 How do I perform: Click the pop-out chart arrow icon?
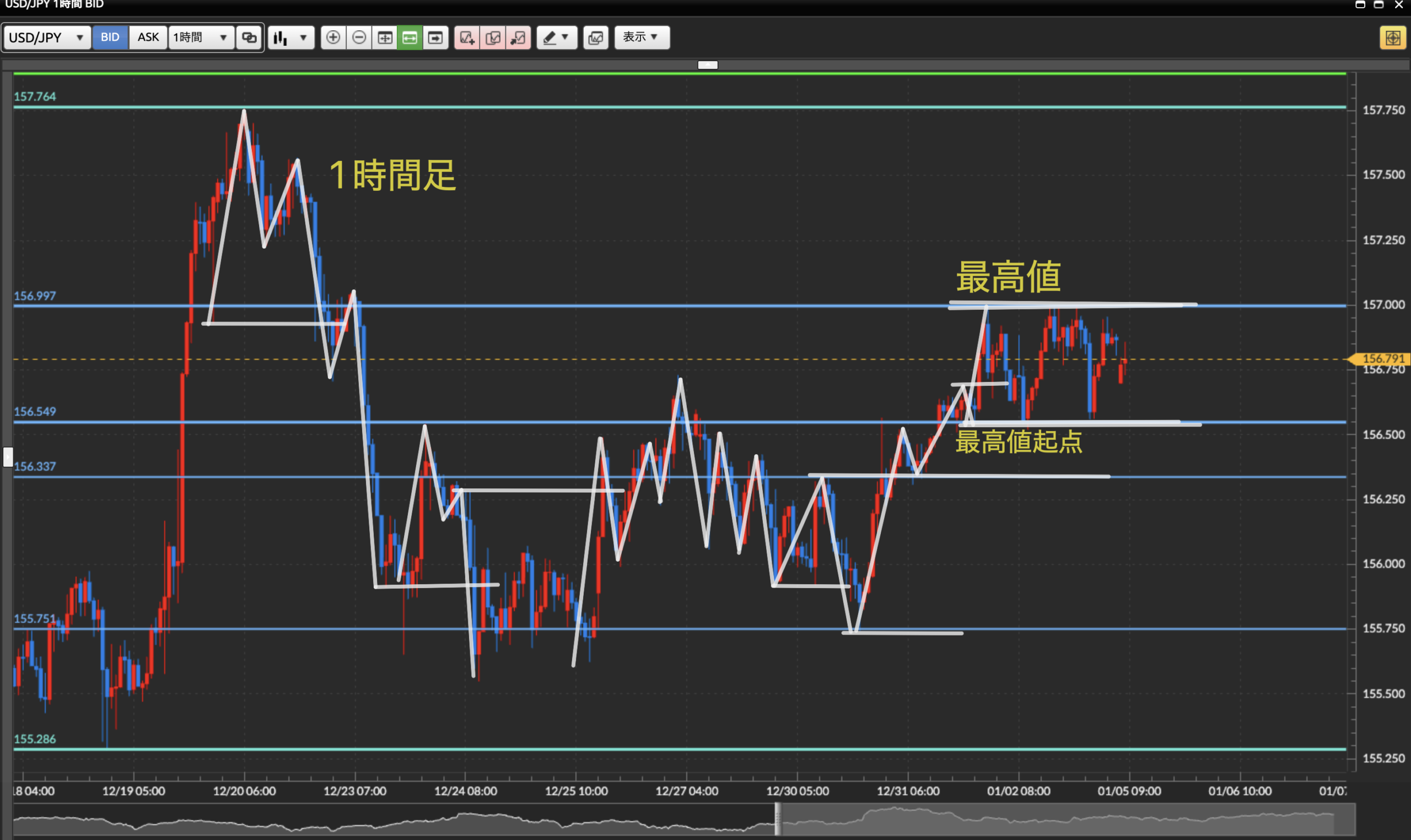518,37
